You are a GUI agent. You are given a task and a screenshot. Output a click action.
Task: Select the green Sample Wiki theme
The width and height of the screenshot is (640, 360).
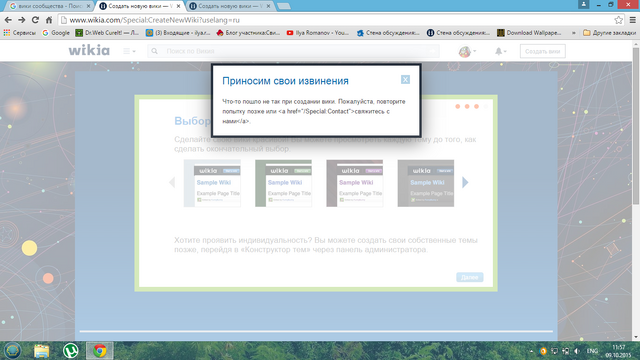(x=283, y=183)
